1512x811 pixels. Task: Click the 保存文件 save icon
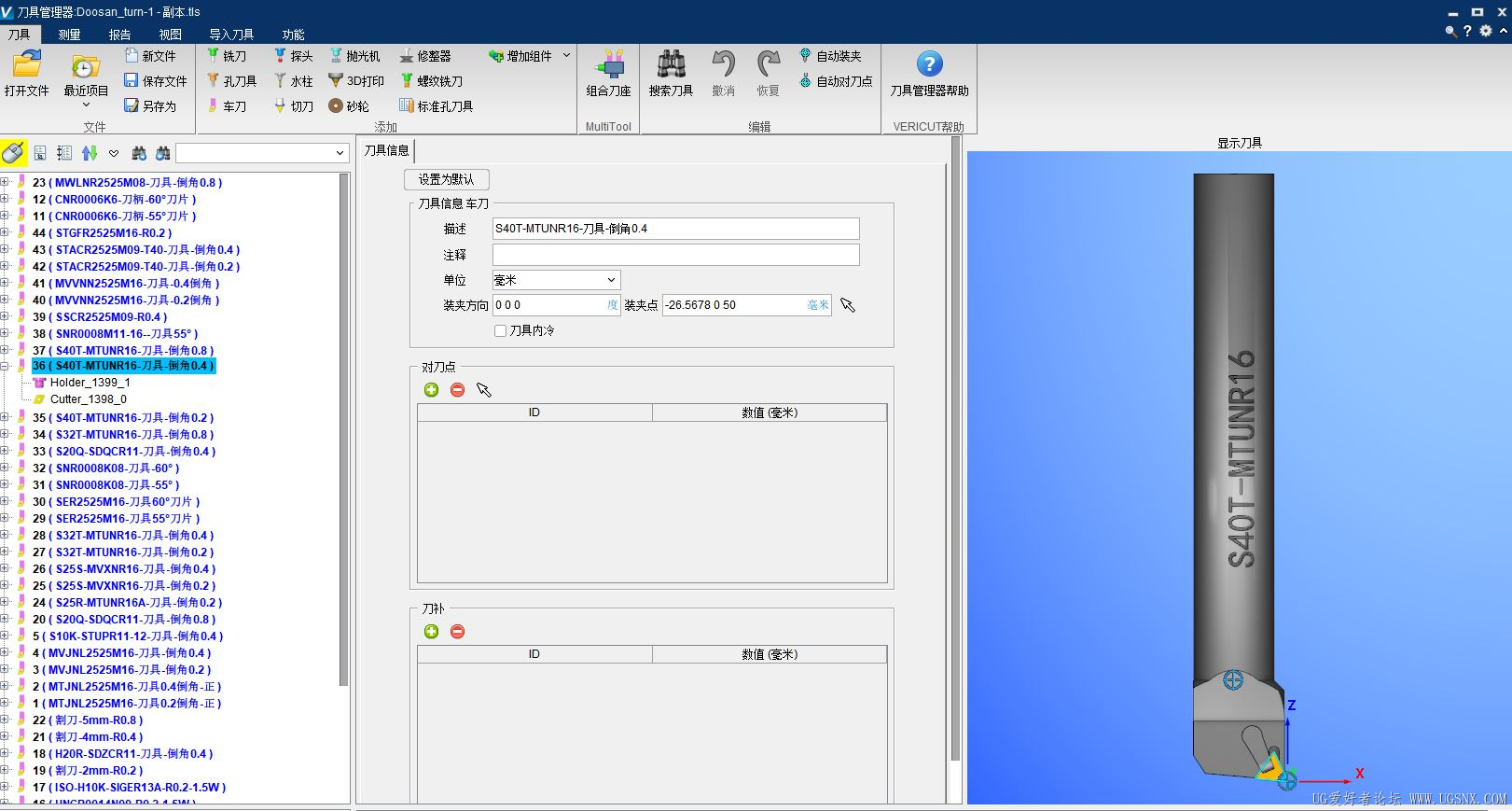(132, 81)
